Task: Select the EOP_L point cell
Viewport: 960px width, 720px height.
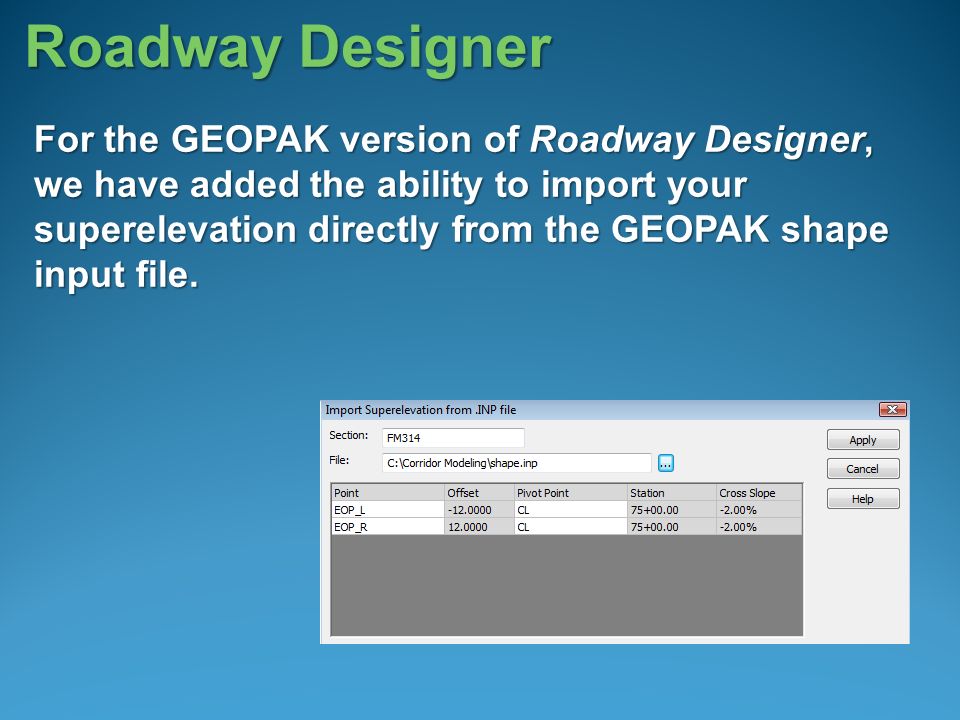Action: pos(388,510)
